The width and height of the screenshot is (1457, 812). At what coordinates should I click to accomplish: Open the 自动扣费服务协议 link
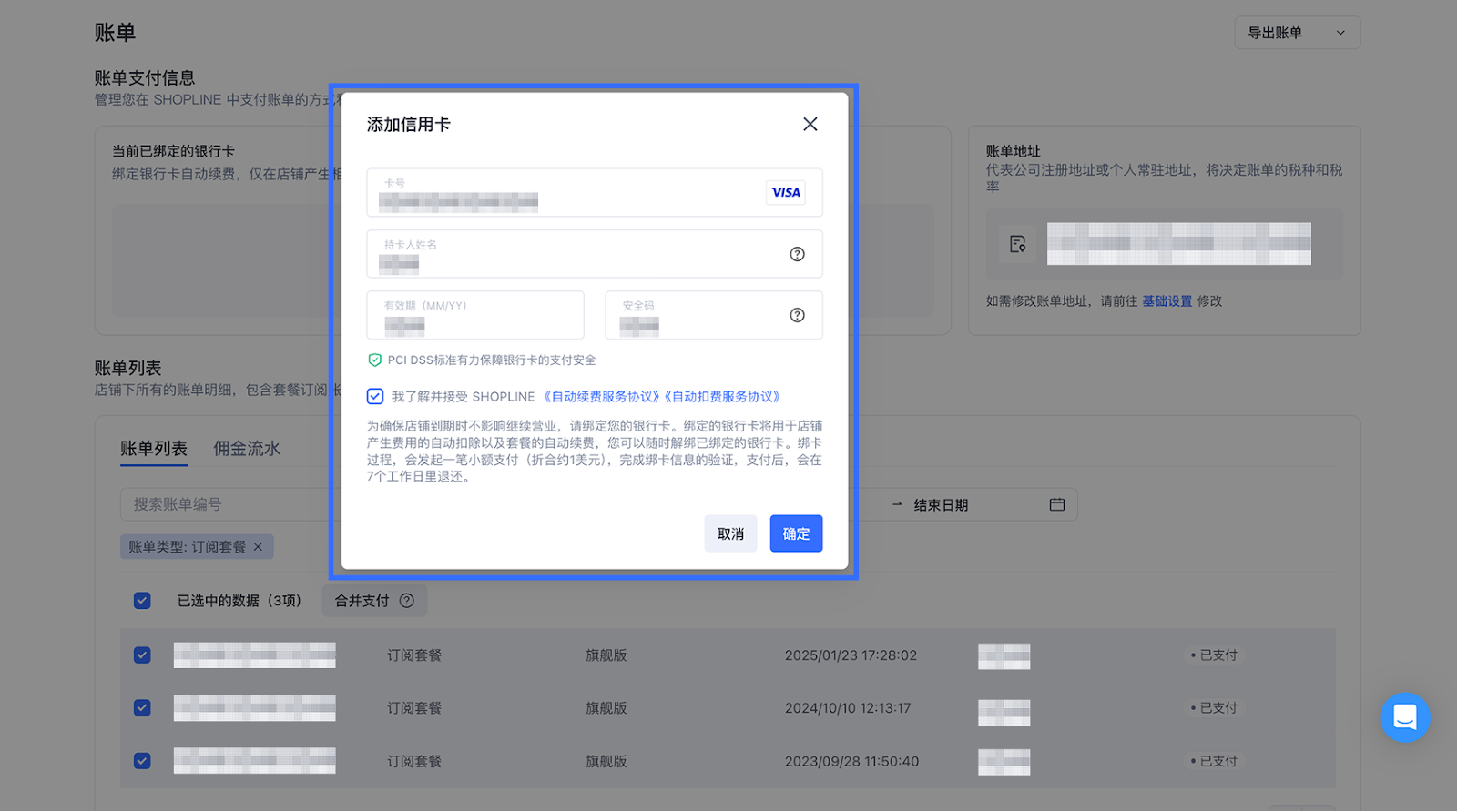point(722,397)
